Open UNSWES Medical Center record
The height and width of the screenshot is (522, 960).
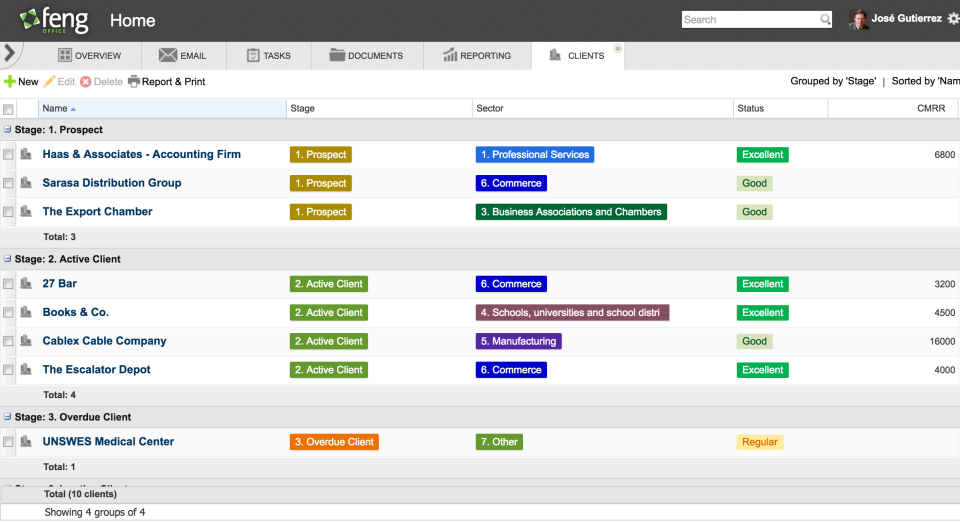coord(108,441)
